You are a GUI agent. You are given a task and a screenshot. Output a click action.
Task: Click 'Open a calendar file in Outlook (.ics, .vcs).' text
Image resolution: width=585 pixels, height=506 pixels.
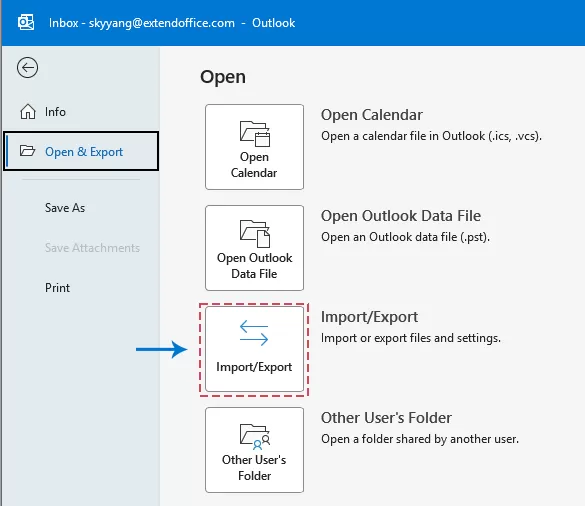click(x=431, y=136)
